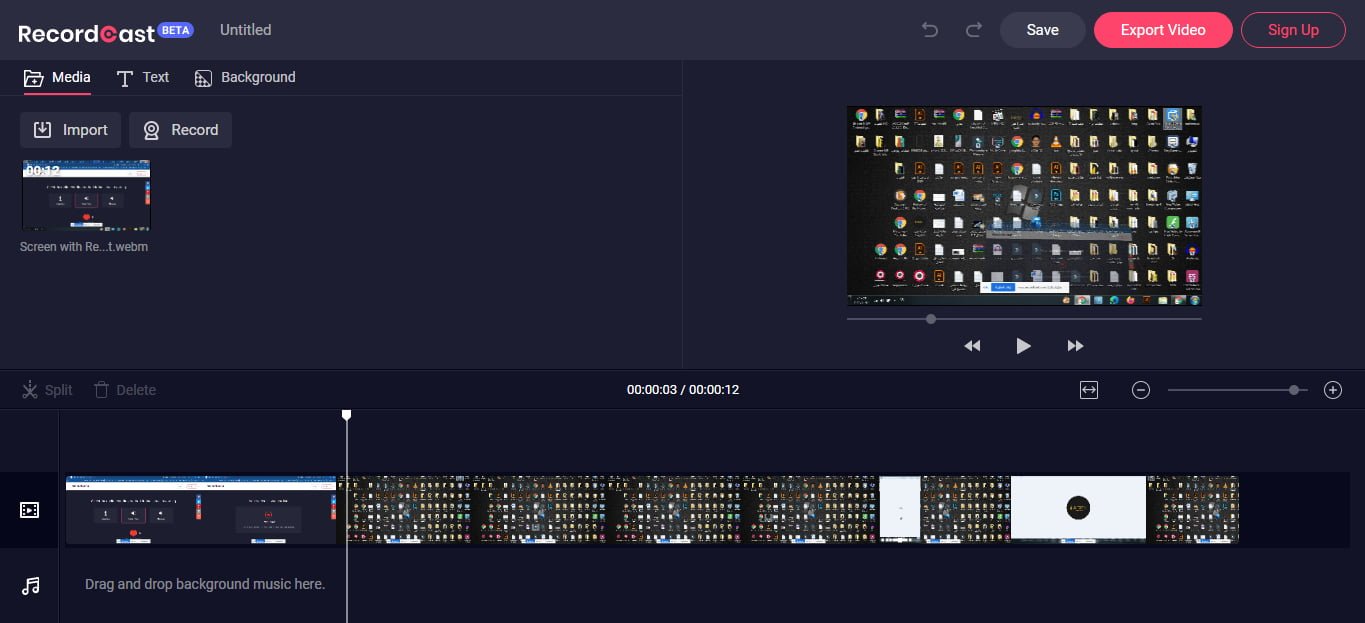Click the white clip with round logo
1365x623 pixels.
pos(1078,509)
